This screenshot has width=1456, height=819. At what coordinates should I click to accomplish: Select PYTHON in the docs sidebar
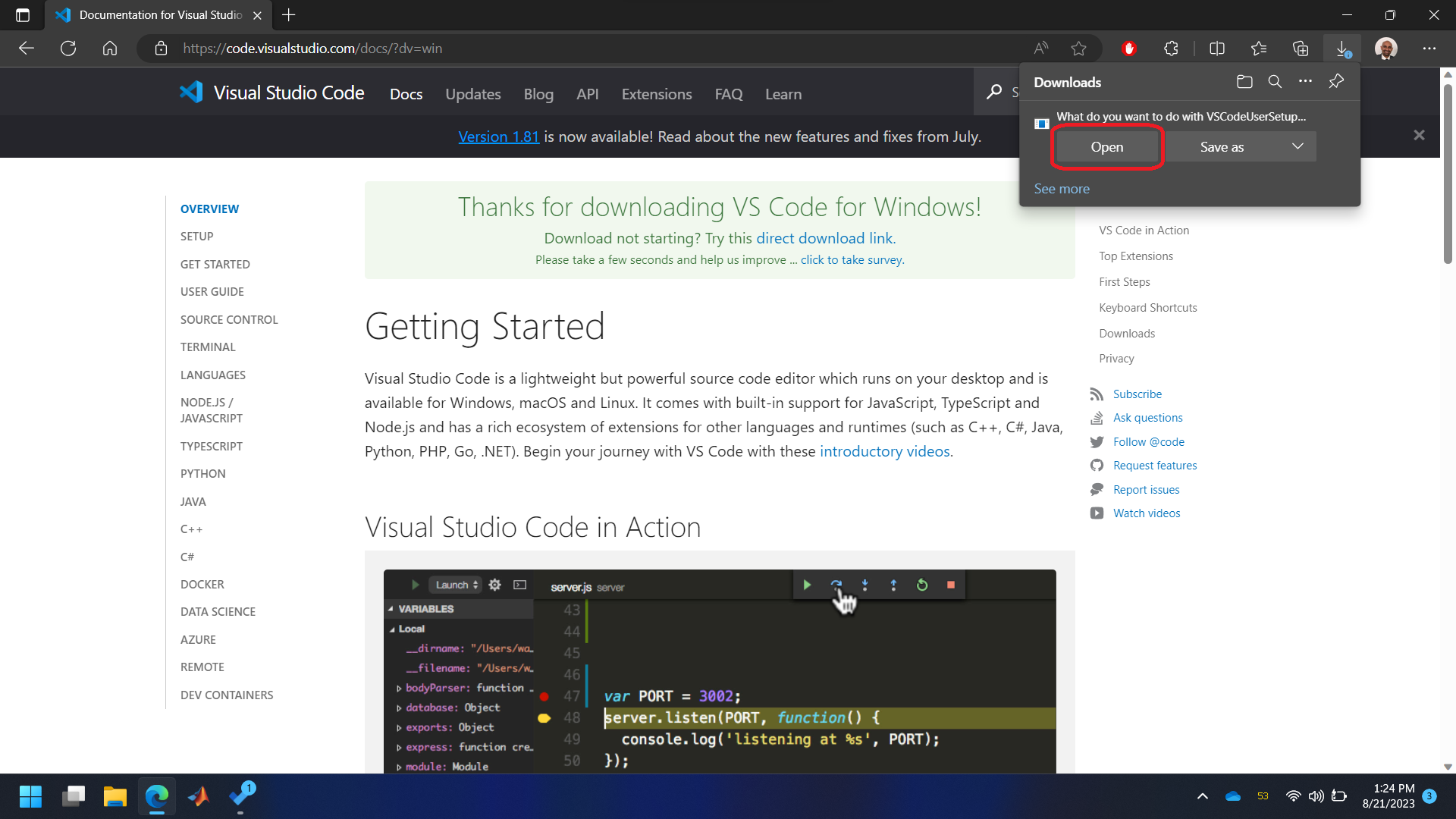(202, 473)
